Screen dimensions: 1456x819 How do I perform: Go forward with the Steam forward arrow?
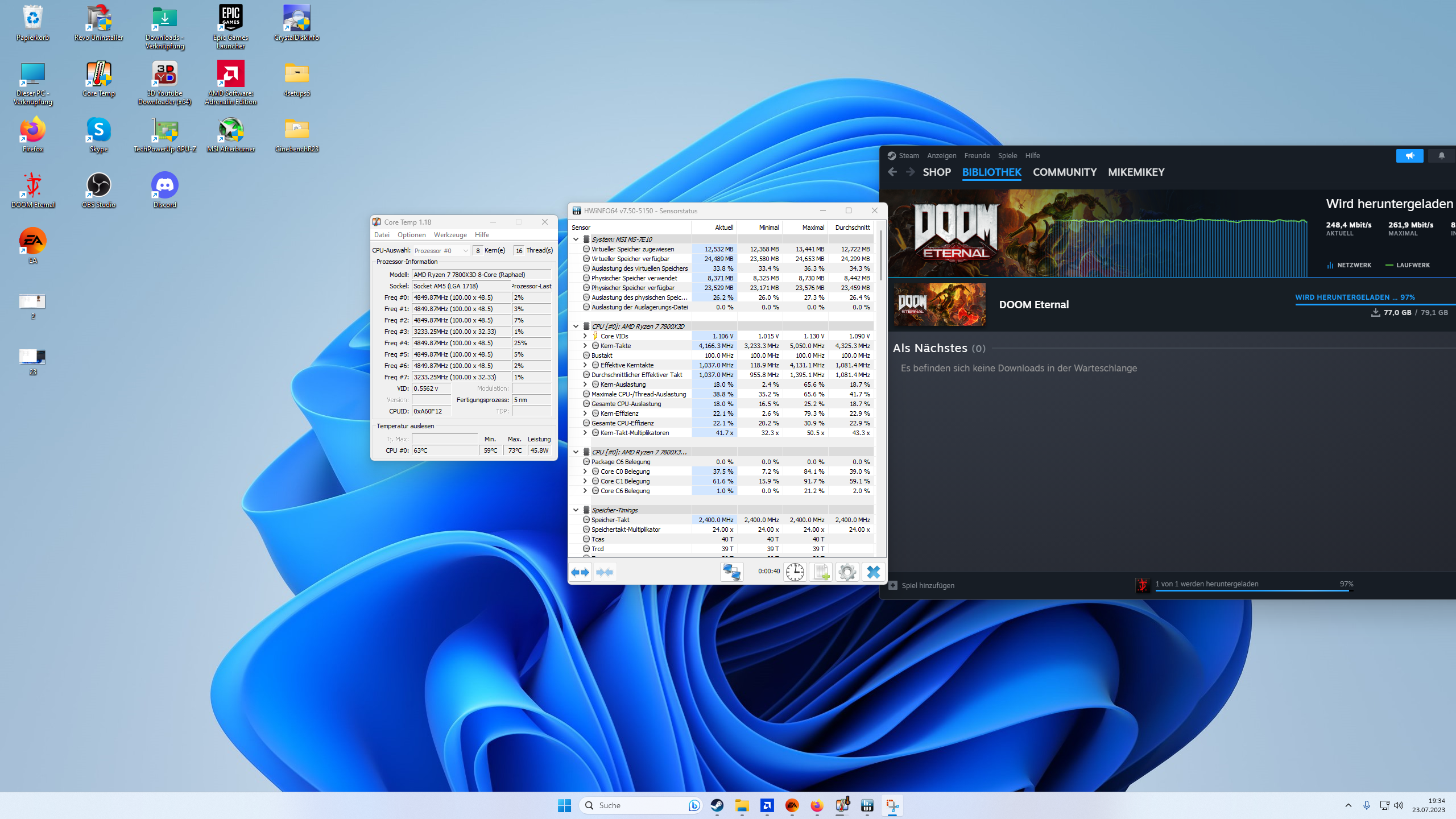click(910, 172)
